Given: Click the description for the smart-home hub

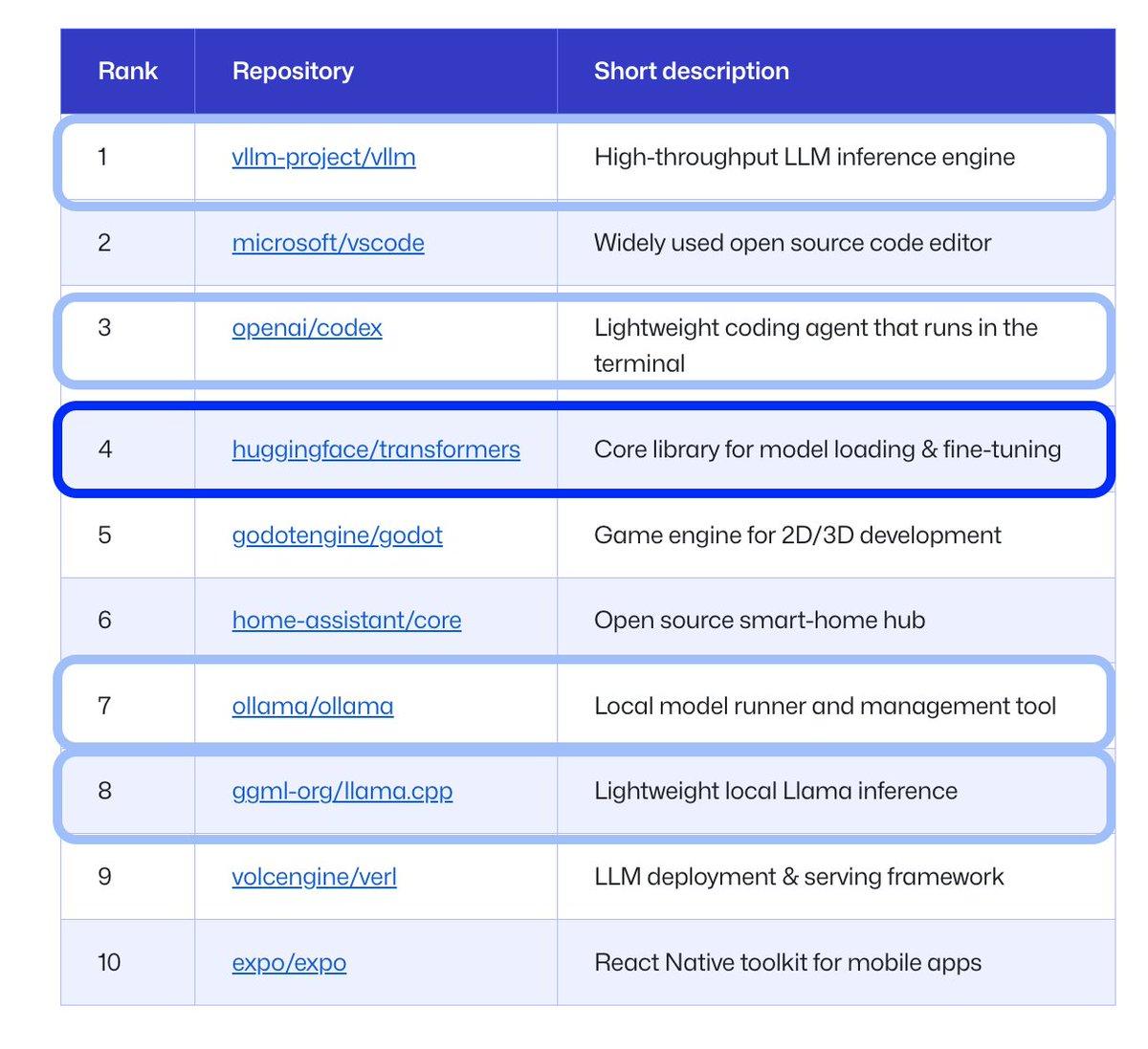Looking at the screenshot, I should tap(760, 620).
